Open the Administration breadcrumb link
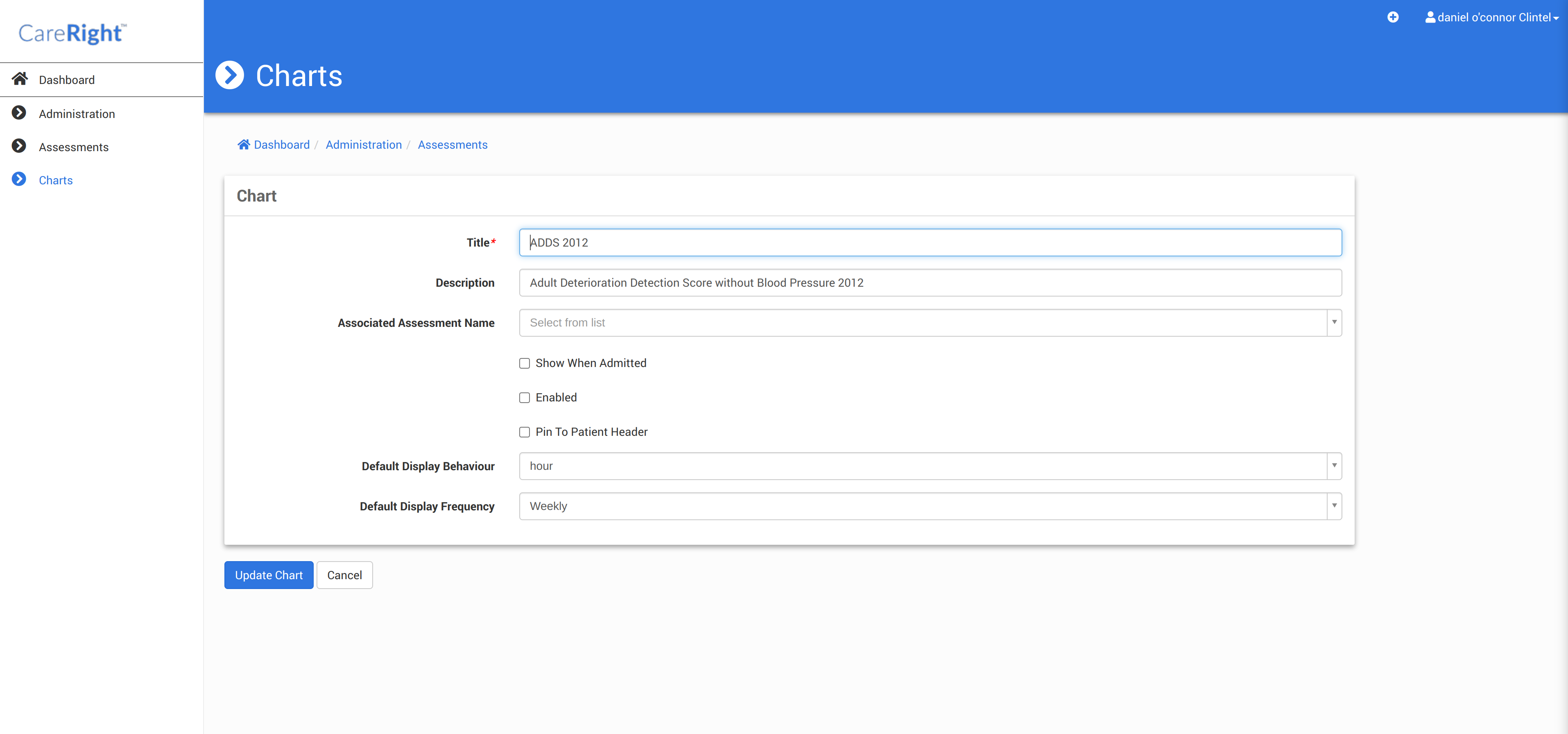Screen dimensions: 1568x734 (x=363, y=145)
